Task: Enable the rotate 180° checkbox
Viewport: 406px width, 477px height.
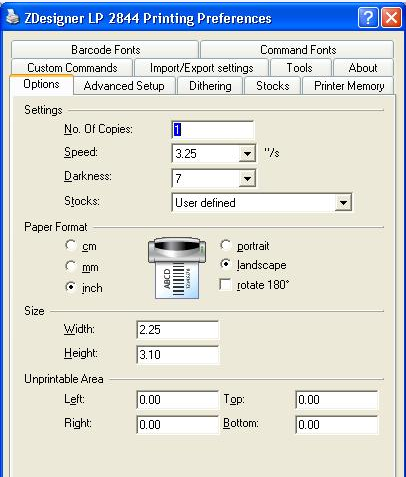Action: point(226,285)
